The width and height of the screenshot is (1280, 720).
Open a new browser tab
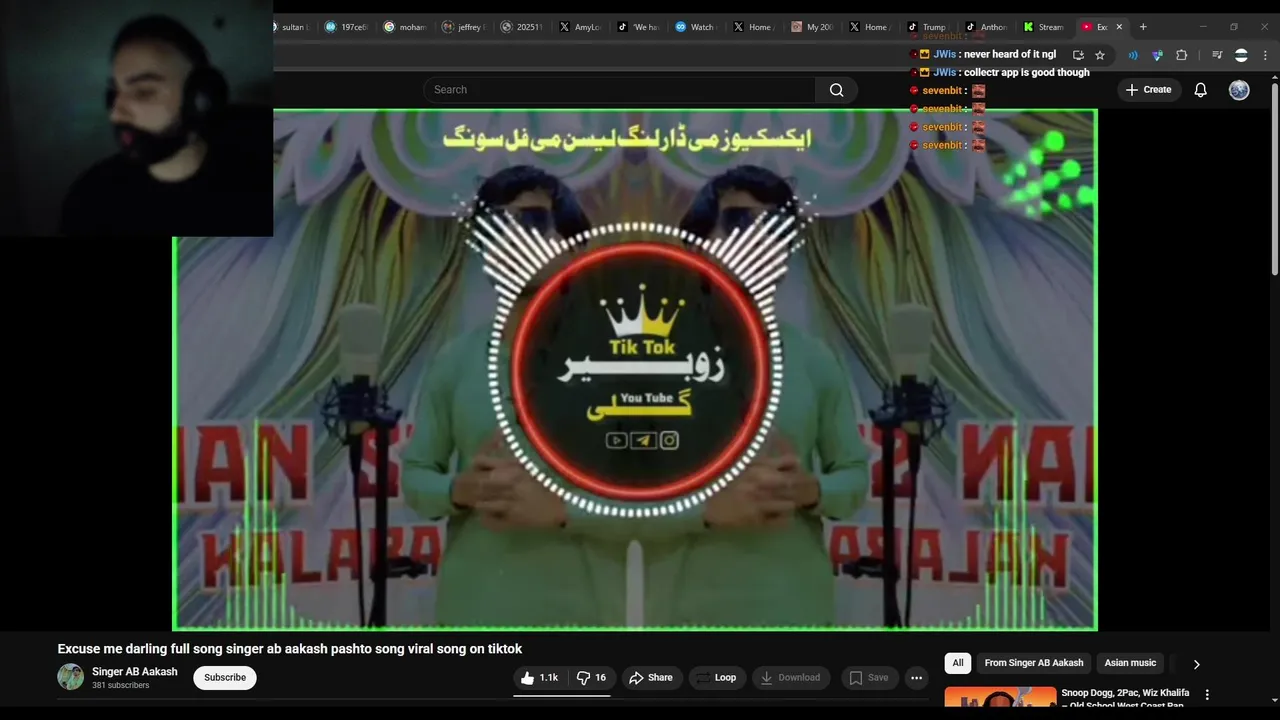pyautogui.click(x=1143, y=27)
